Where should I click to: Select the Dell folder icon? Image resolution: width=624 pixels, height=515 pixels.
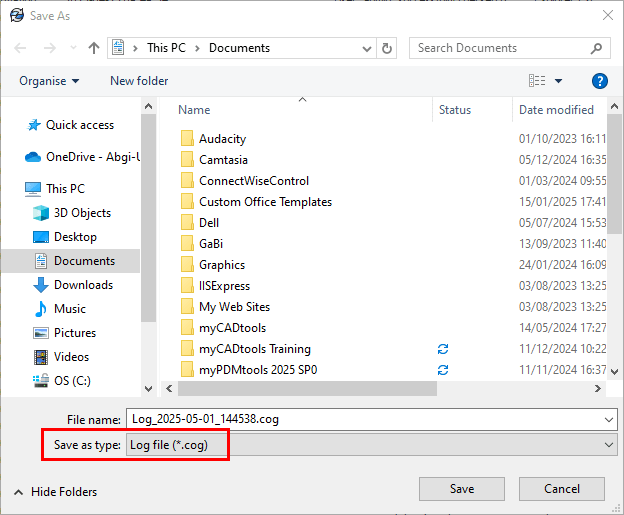tap(187, 222)
